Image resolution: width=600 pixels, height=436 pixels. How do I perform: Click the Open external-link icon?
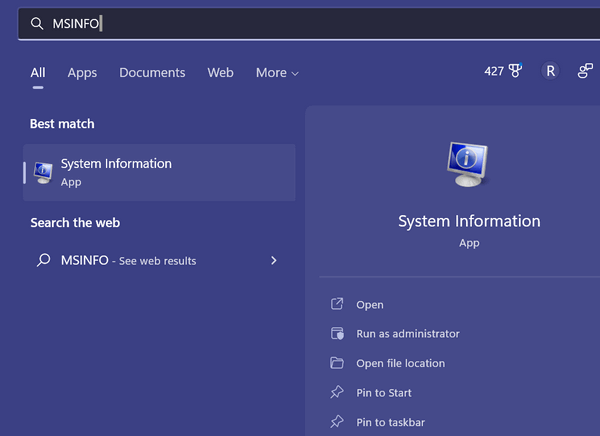[337, 304]
